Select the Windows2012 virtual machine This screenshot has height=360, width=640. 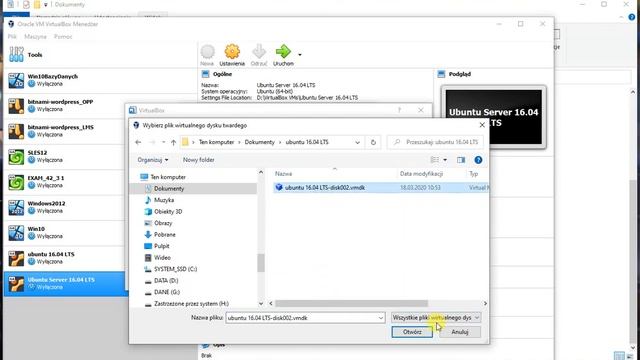pos(65,207)
